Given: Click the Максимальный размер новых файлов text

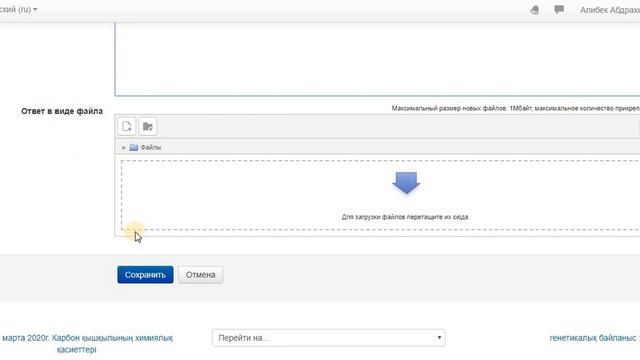Looking at the screenshot, I should (516, 108).
